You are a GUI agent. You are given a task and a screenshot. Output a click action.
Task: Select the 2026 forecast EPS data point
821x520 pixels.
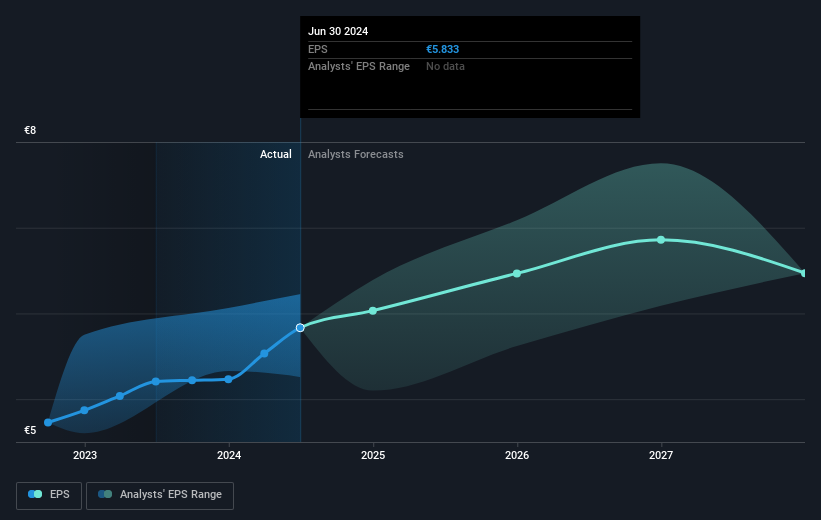pyautogui.click(x=517, y=273)
